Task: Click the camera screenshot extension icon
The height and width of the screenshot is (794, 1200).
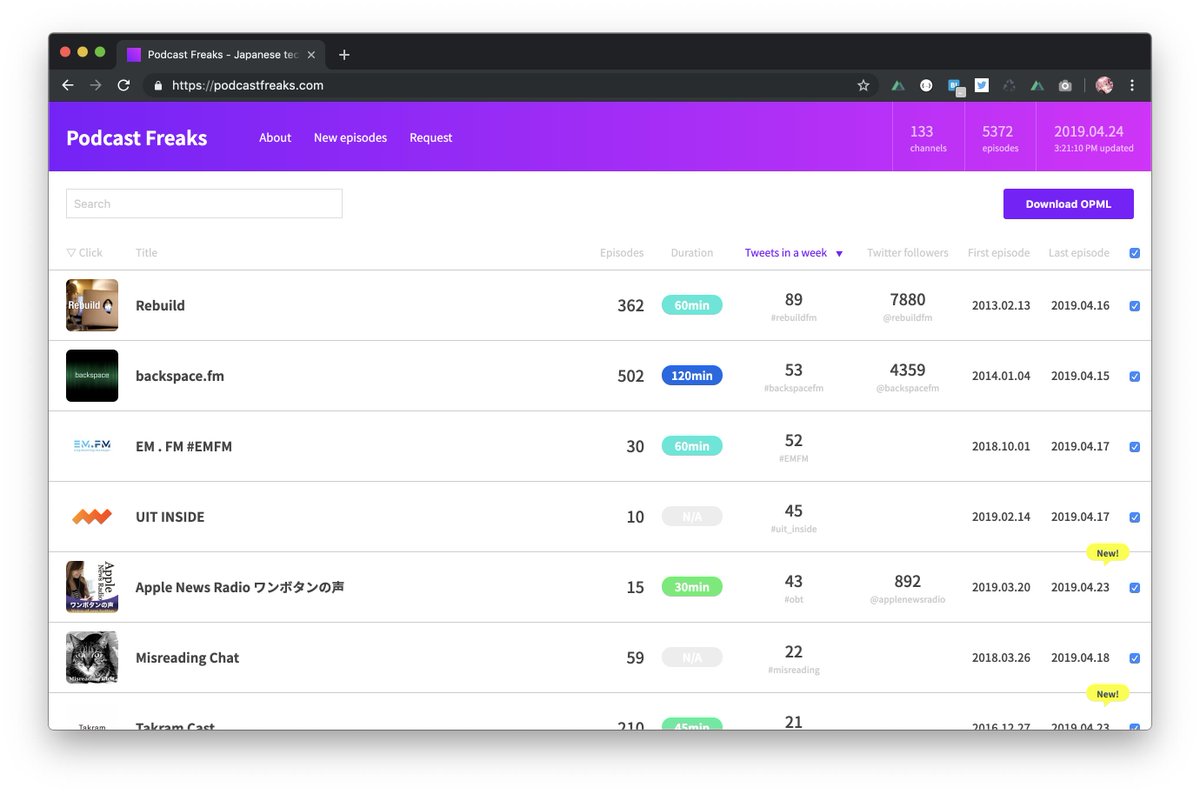Action: pyautogui.click(x=1065, y=86)
